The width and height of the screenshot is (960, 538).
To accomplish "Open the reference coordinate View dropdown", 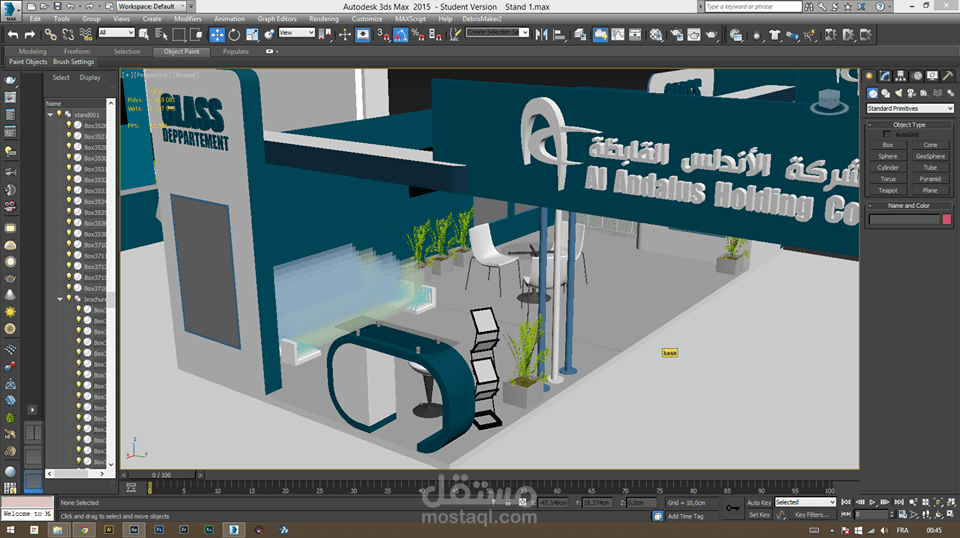I will [x=296, y=32].
